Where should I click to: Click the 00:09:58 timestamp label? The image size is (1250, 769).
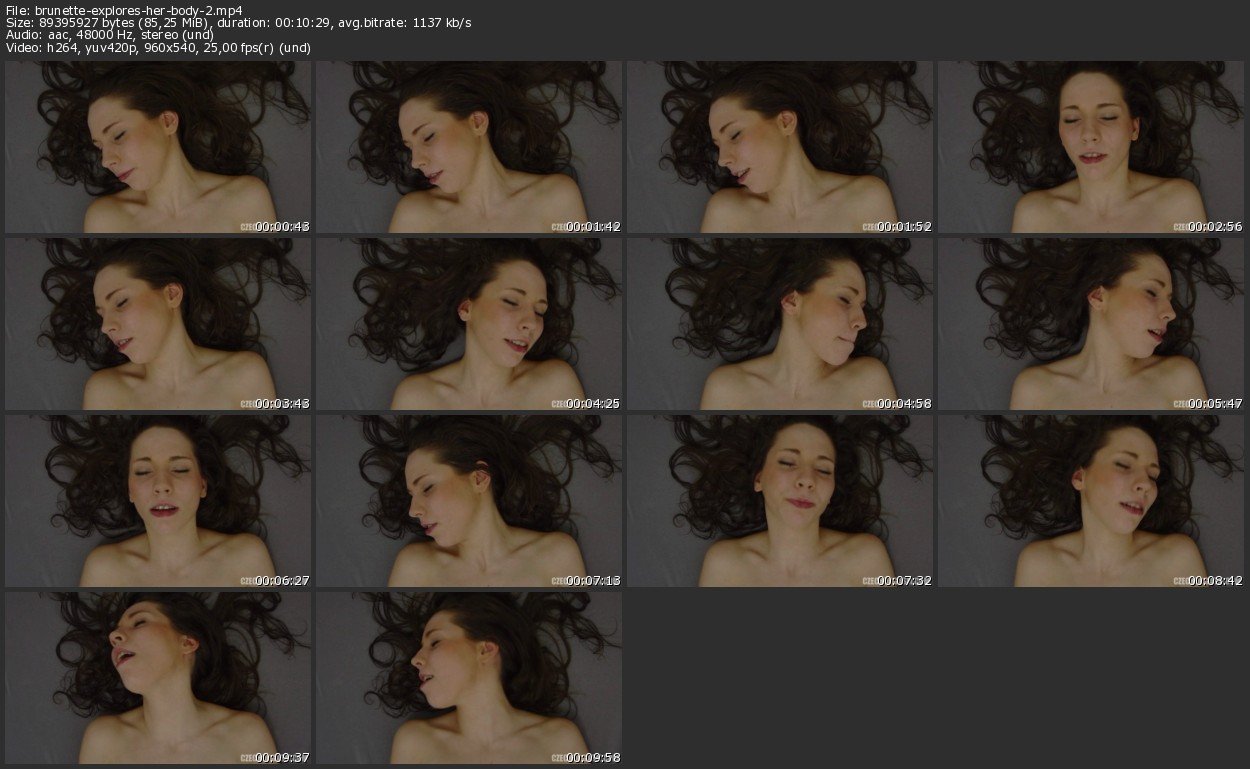coord(593,758)
